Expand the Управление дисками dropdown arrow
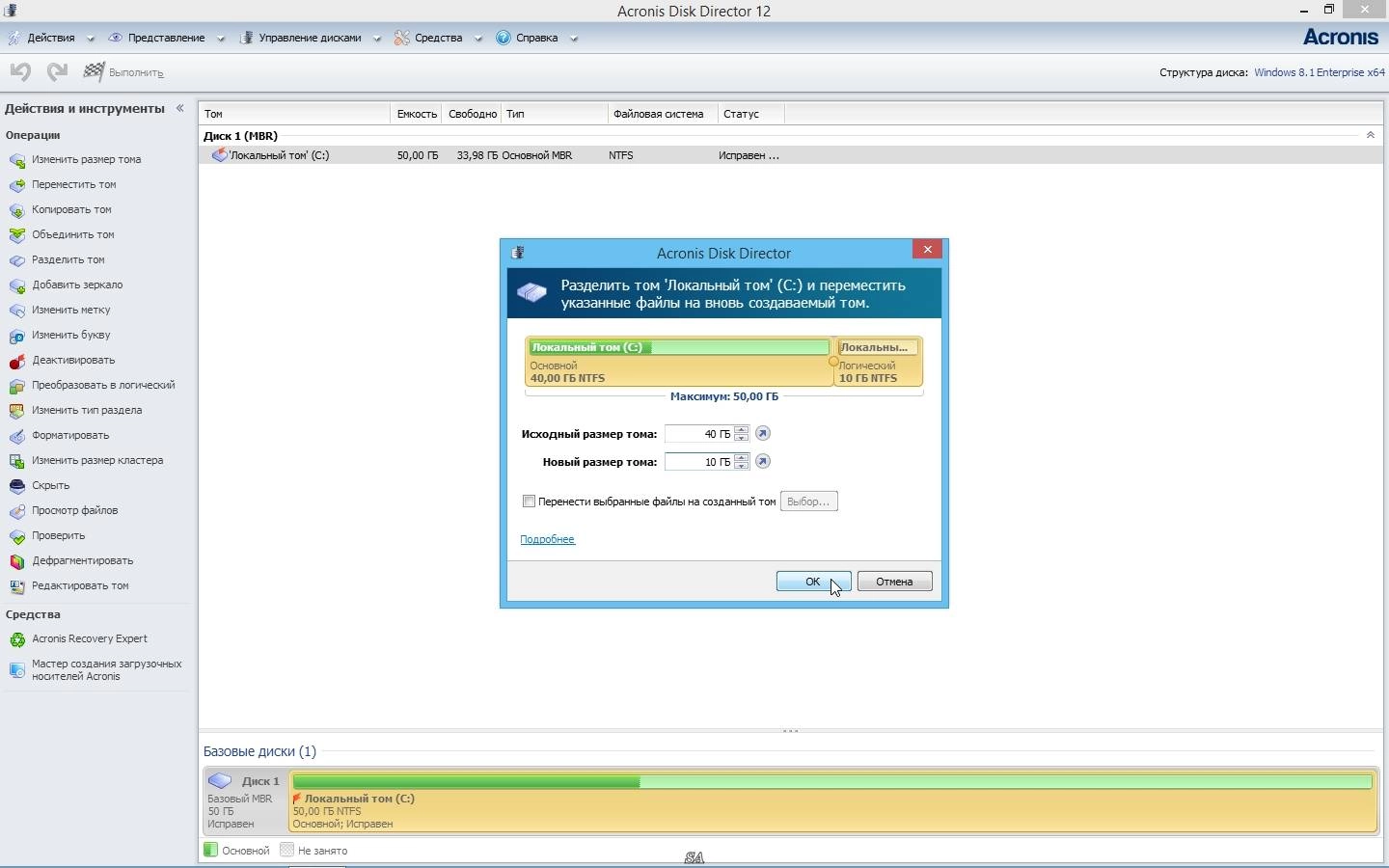Viewport: 1389px width, 868px height. (377, 39)
